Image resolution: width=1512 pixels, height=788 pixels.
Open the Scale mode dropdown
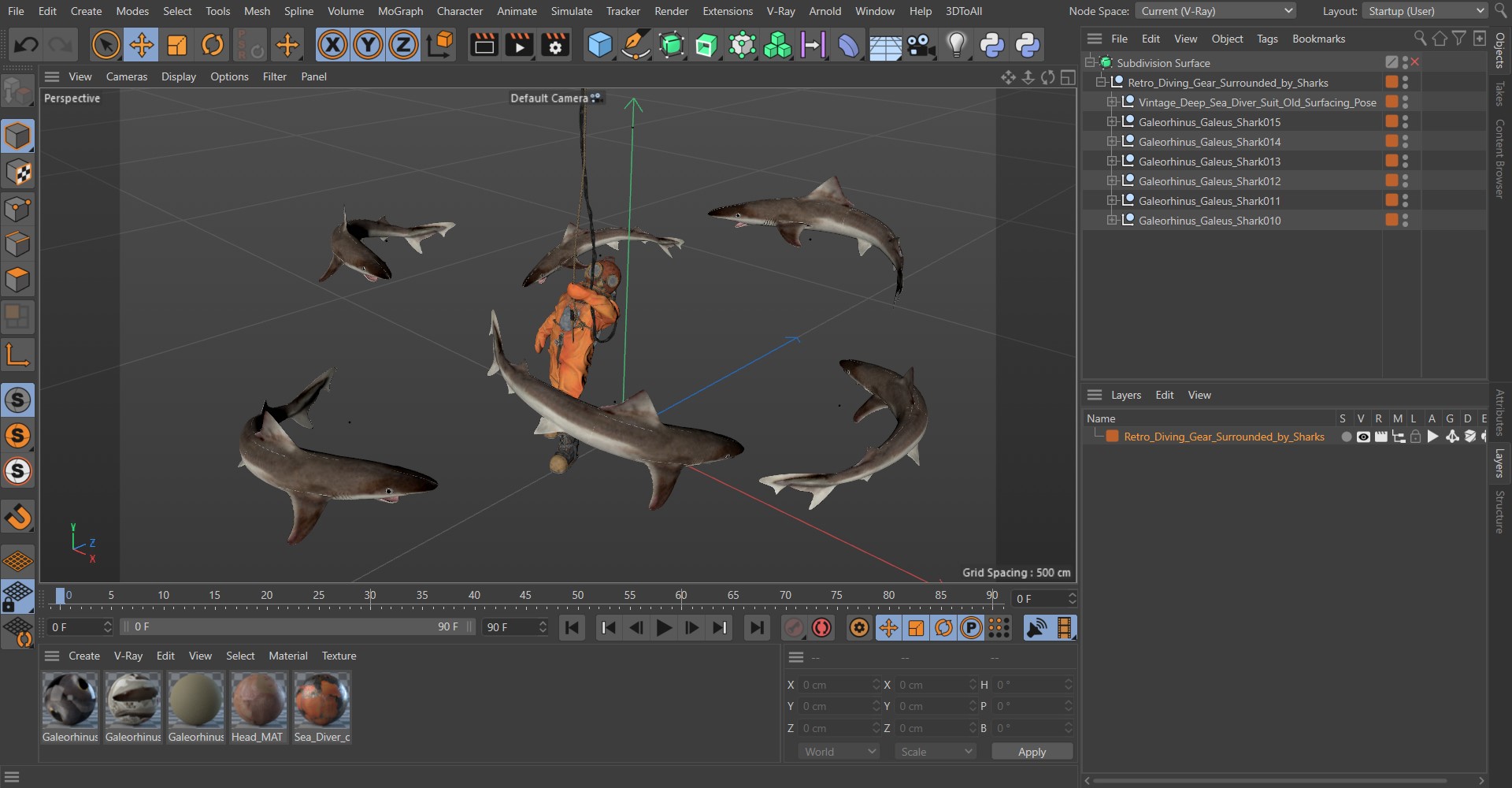(936, 752)
